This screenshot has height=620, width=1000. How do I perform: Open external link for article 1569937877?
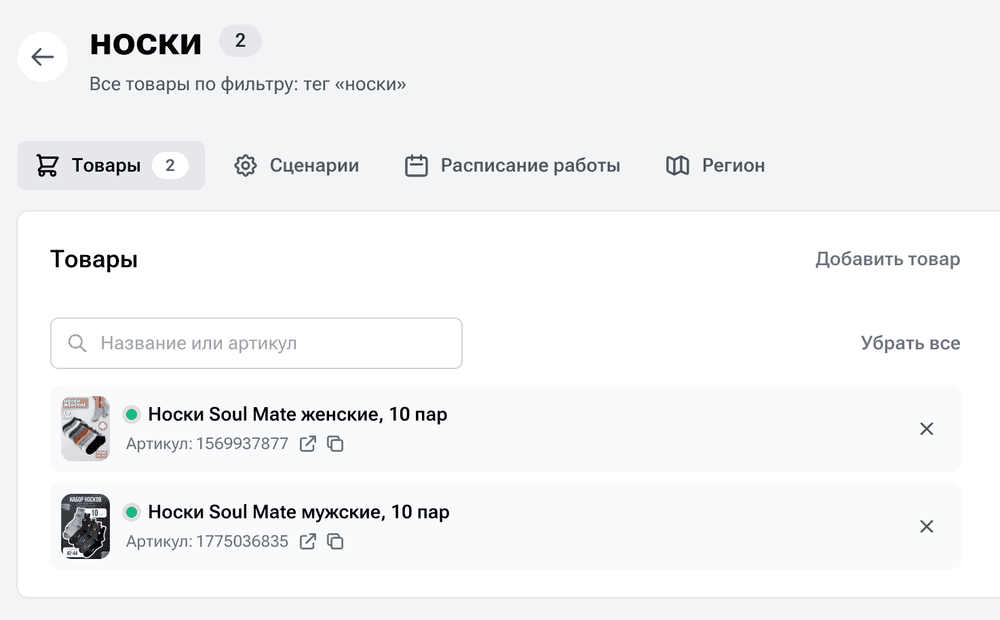pyautogui.click(x=307, y=443)
